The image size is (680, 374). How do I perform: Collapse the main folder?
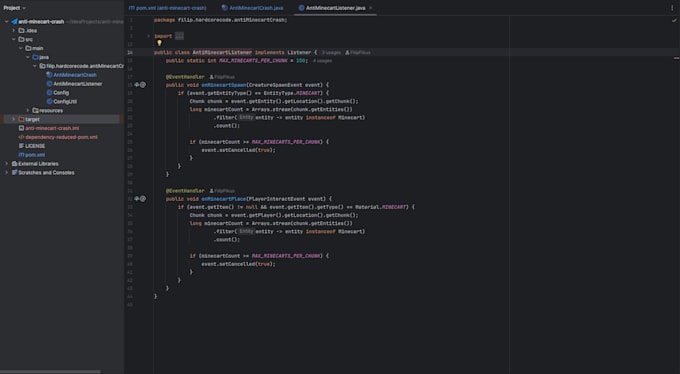click(x=20, y=48)
